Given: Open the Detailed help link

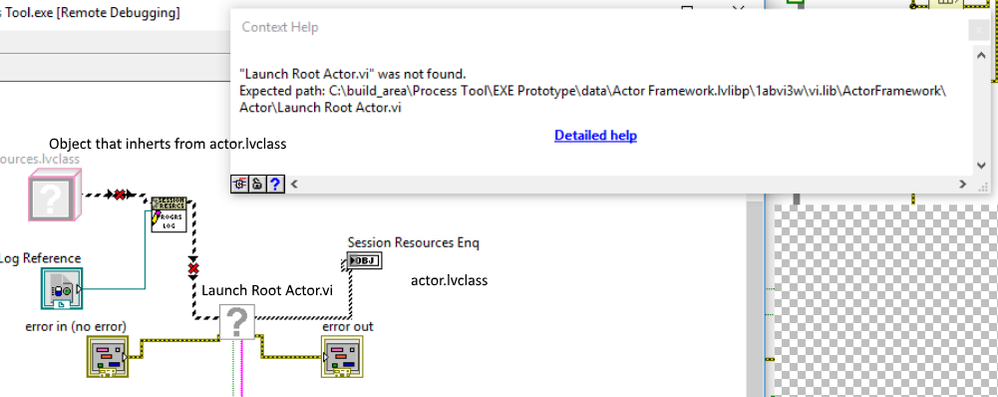Looking at the screenshot, I should (x=595, y=136).
